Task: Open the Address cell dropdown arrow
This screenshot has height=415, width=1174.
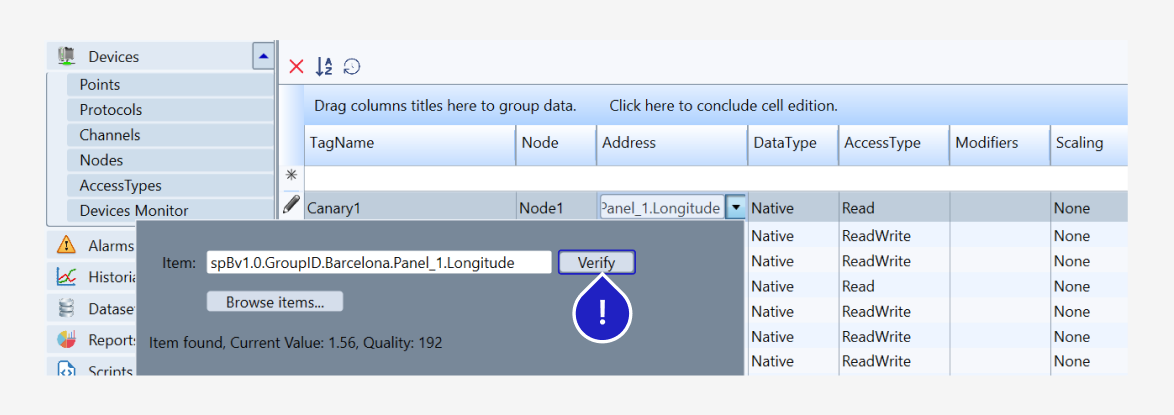Action: (x=737, y=208)
